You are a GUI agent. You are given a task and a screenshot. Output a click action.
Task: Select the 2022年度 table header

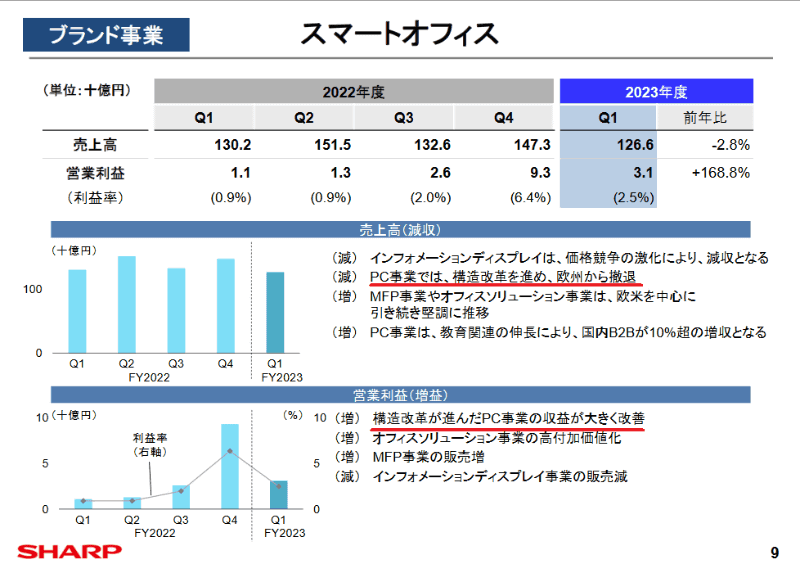click(x=354, y=91)
